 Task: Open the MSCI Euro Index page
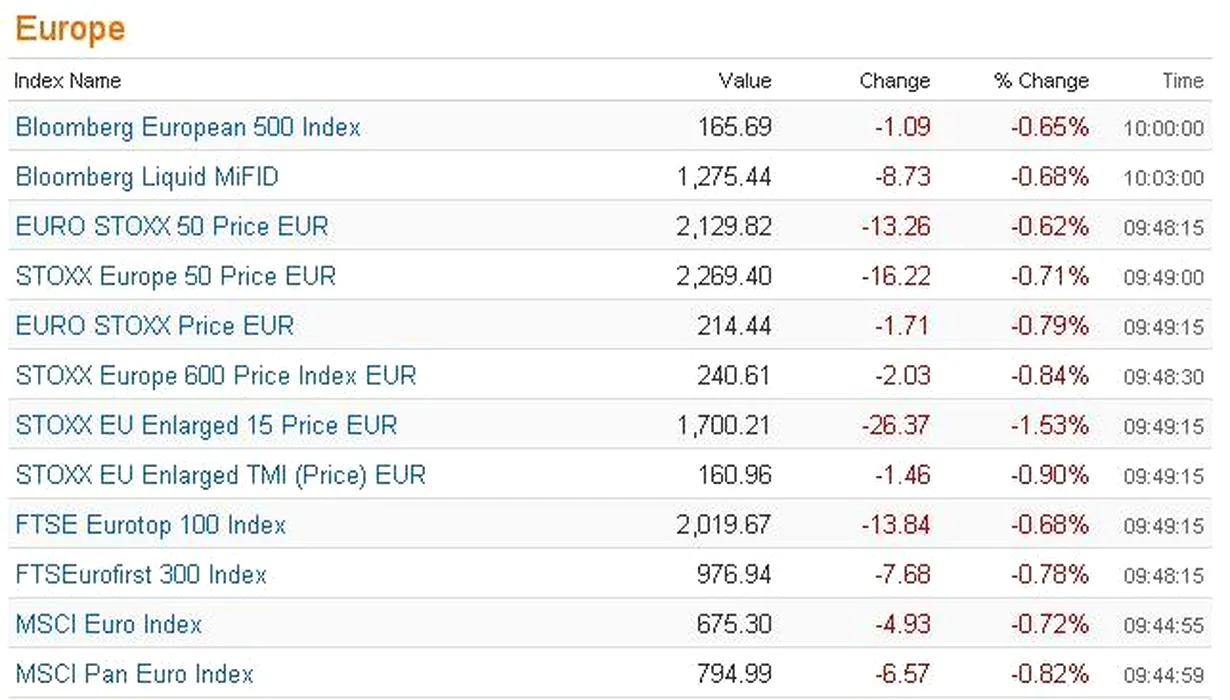[x=109, y=625]
